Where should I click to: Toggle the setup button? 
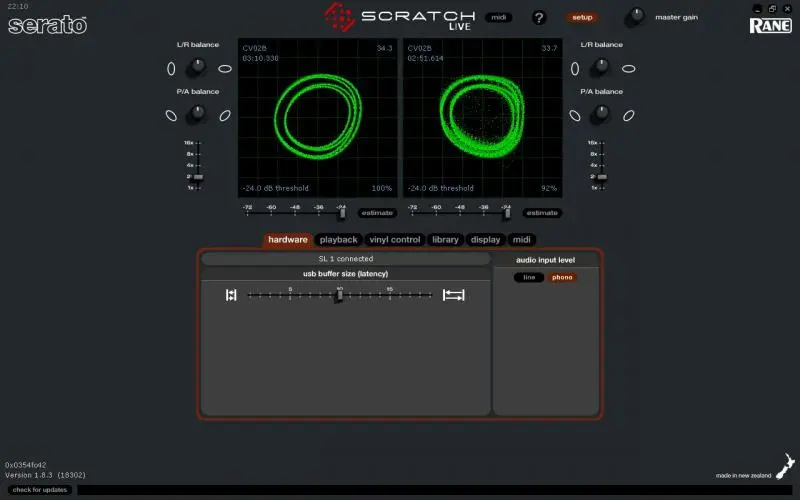(582, 17)
